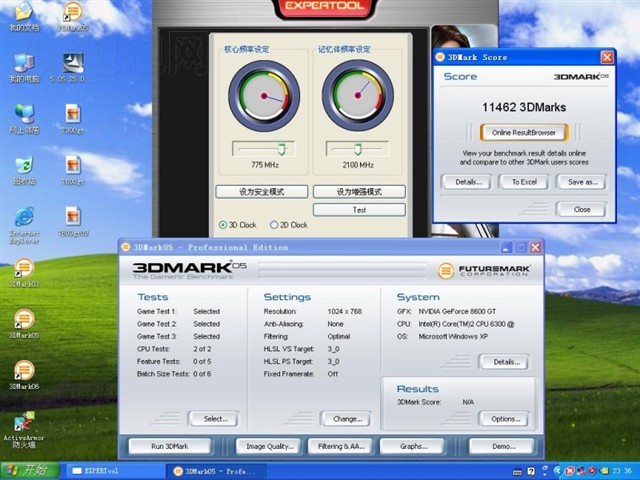Viewport: 640px width, 480px height.
Task: Click Details... in the 3DMark Score dialog
Action: pyautogui.click(x=468, y=182)
